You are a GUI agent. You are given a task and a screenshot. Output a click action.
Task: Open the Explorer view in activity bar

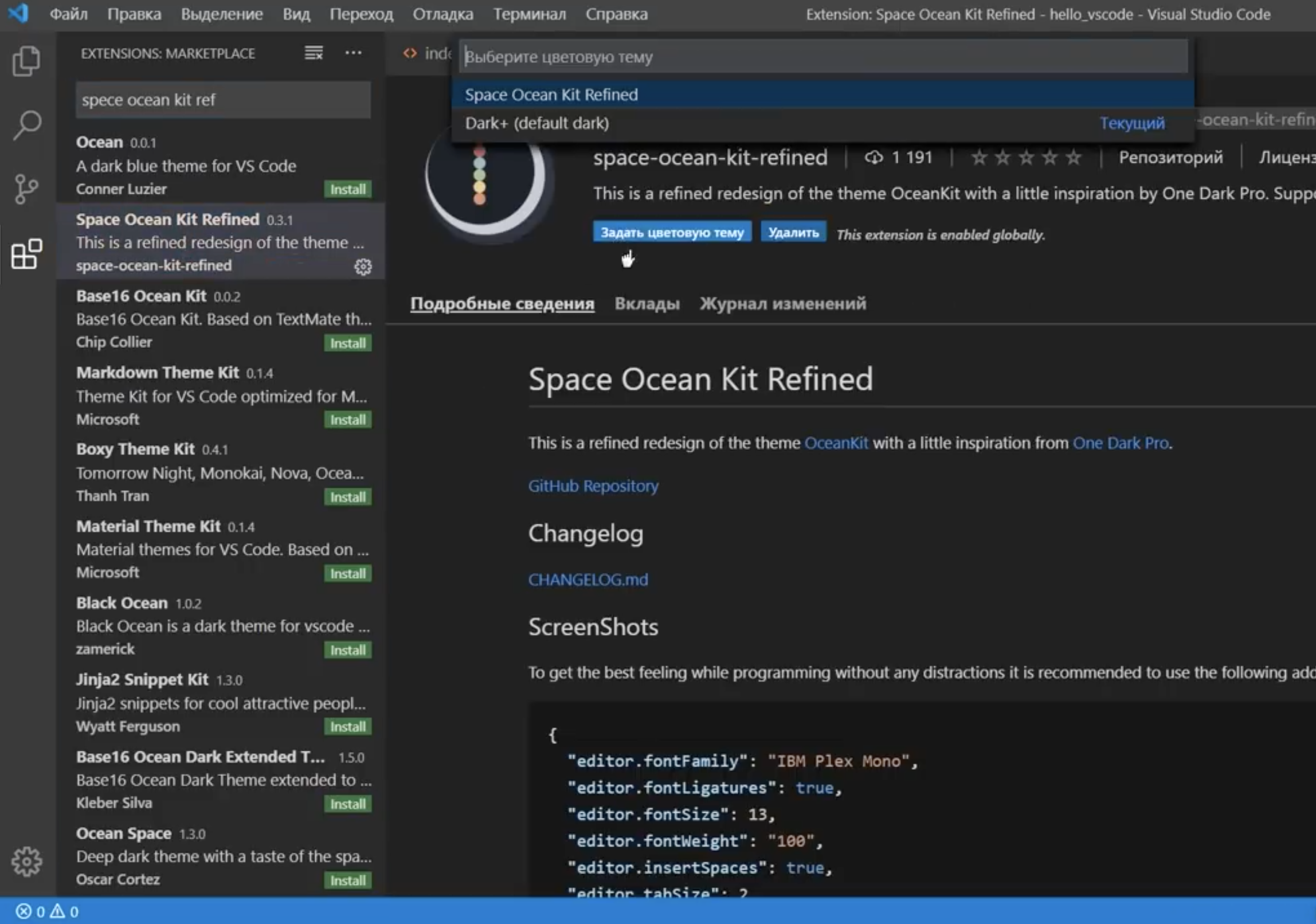click(x=26, y=60)
